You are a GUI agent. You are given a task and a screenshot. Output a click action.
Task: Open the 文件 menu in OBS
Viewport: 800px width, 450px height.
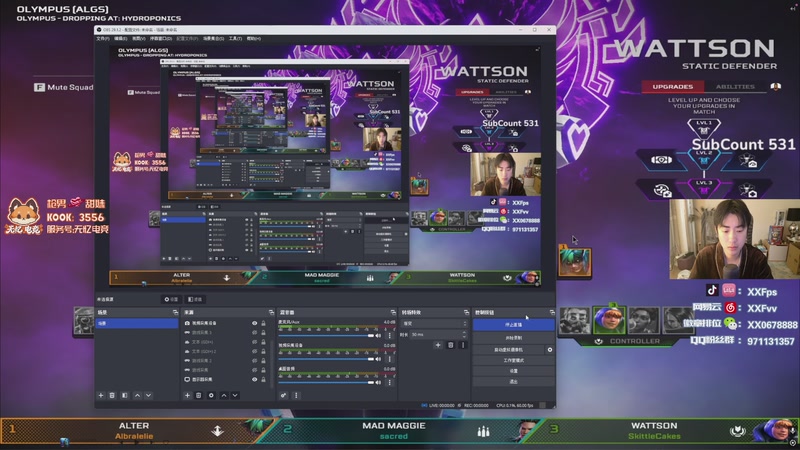(103, 39)
